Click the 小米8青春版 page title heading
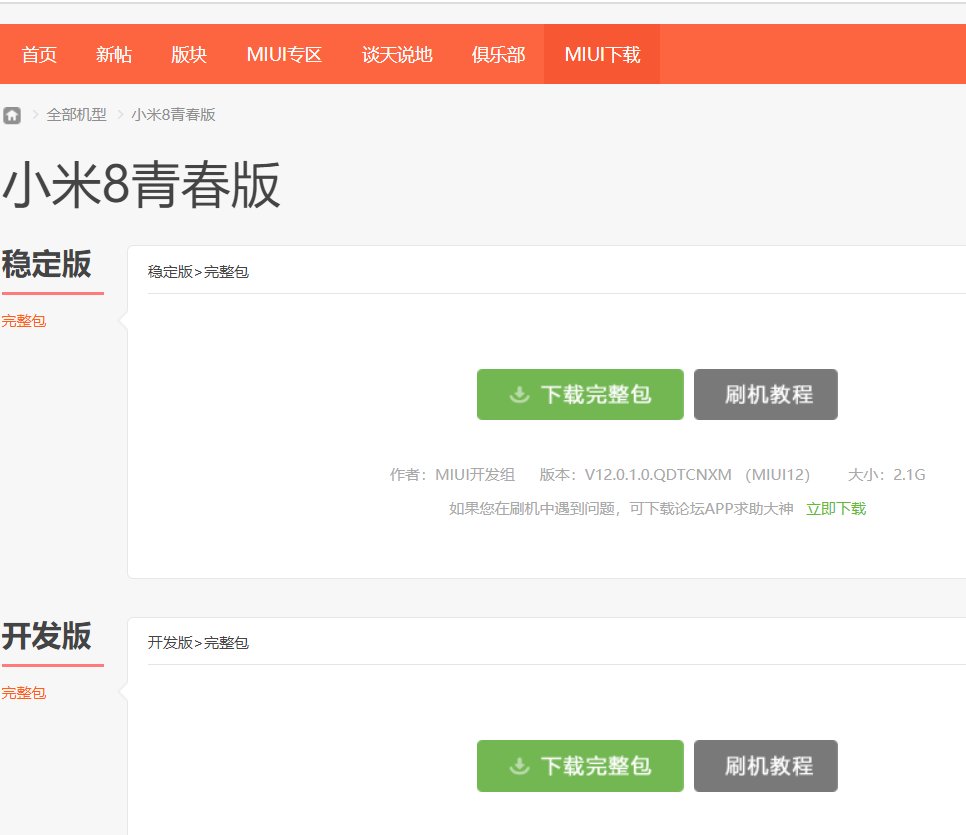Image resolution: width=966 pixels, height=835 pixels. click(x=141, y=186)
